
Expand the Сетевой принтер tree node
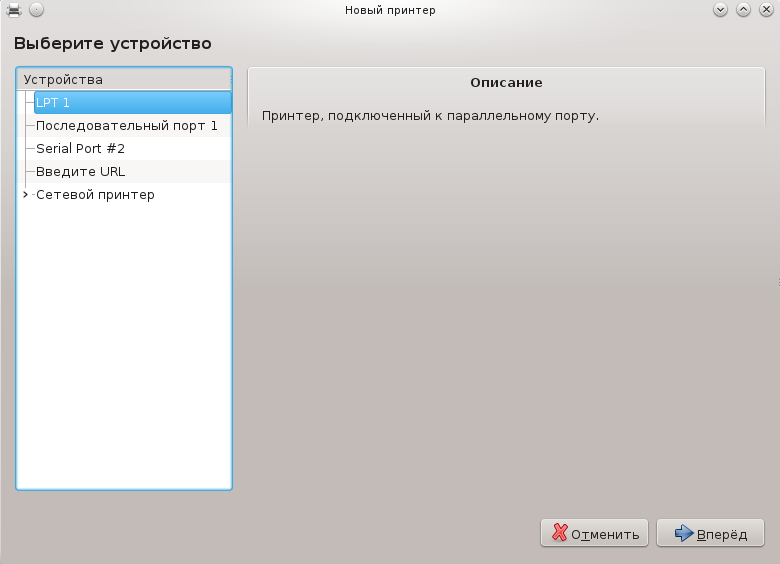25,194
